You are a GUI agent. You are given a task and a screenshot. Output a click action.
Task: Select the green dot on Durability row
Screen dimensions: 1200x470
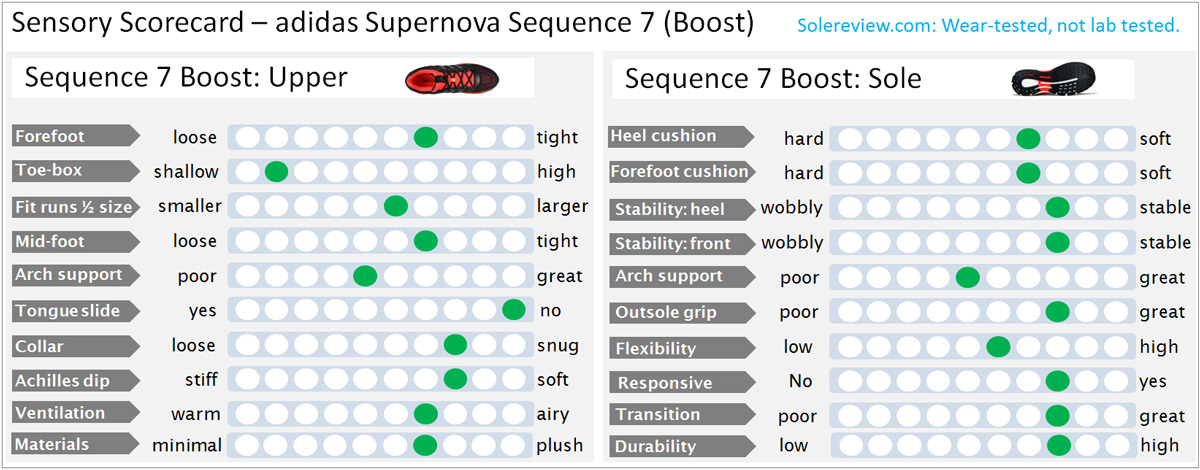(1058, 445)
